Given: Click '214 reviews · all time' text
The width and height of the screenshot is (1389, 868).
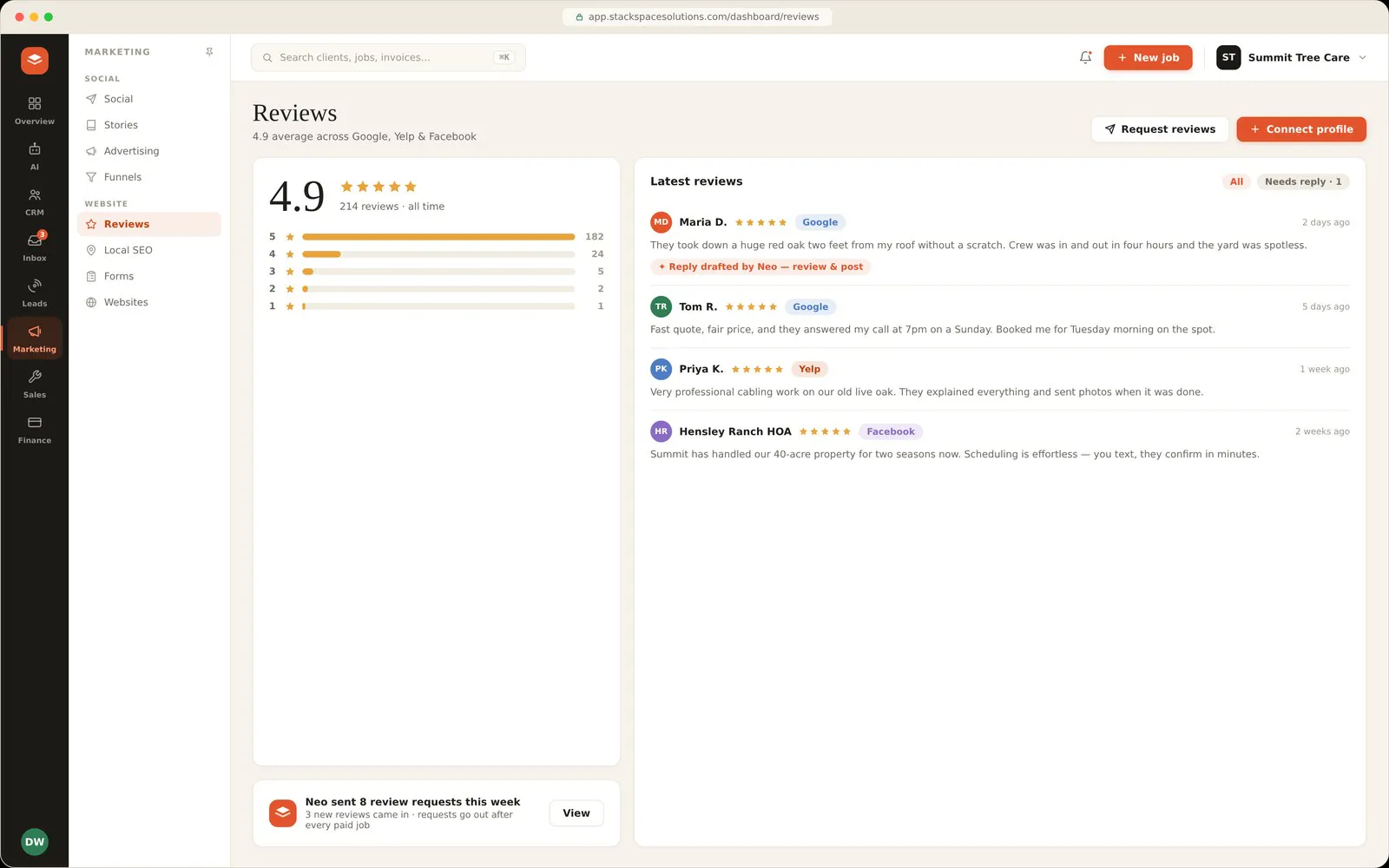Looking at the screenshot, I should 392,207.
